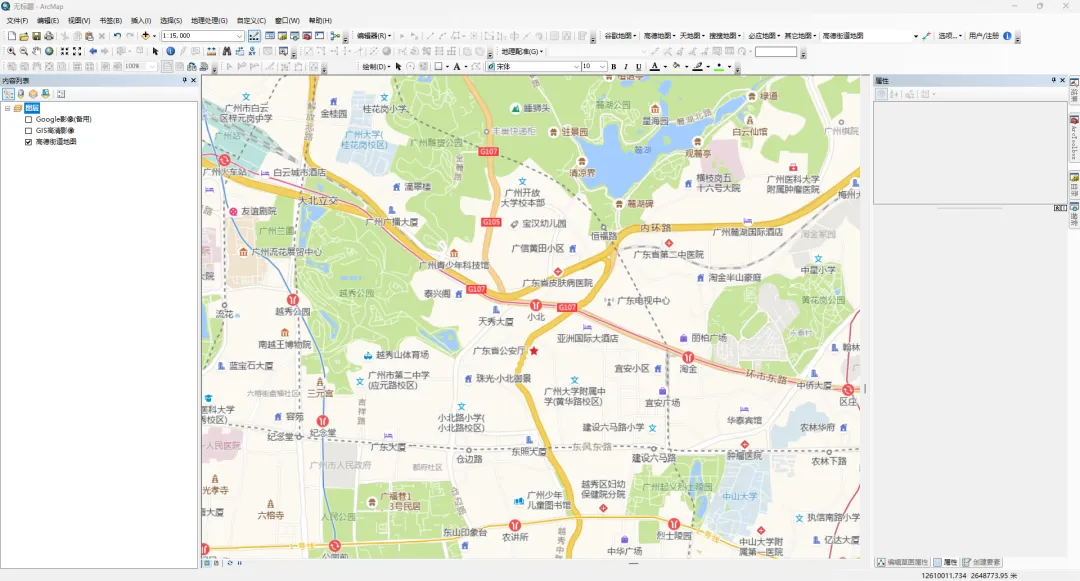
Task: Click the blue info icon
Action: pyautogui.click(x=1008, y=36)
